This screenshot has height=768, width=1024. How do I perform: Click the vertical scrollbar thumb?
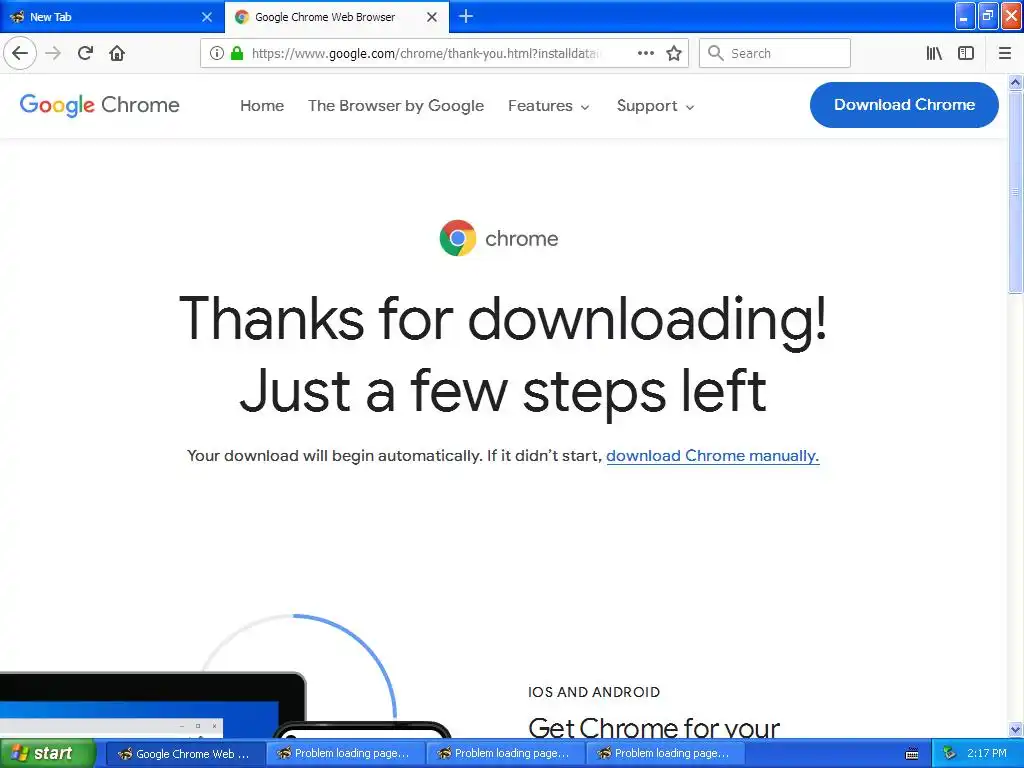(x=1016, y=192)
